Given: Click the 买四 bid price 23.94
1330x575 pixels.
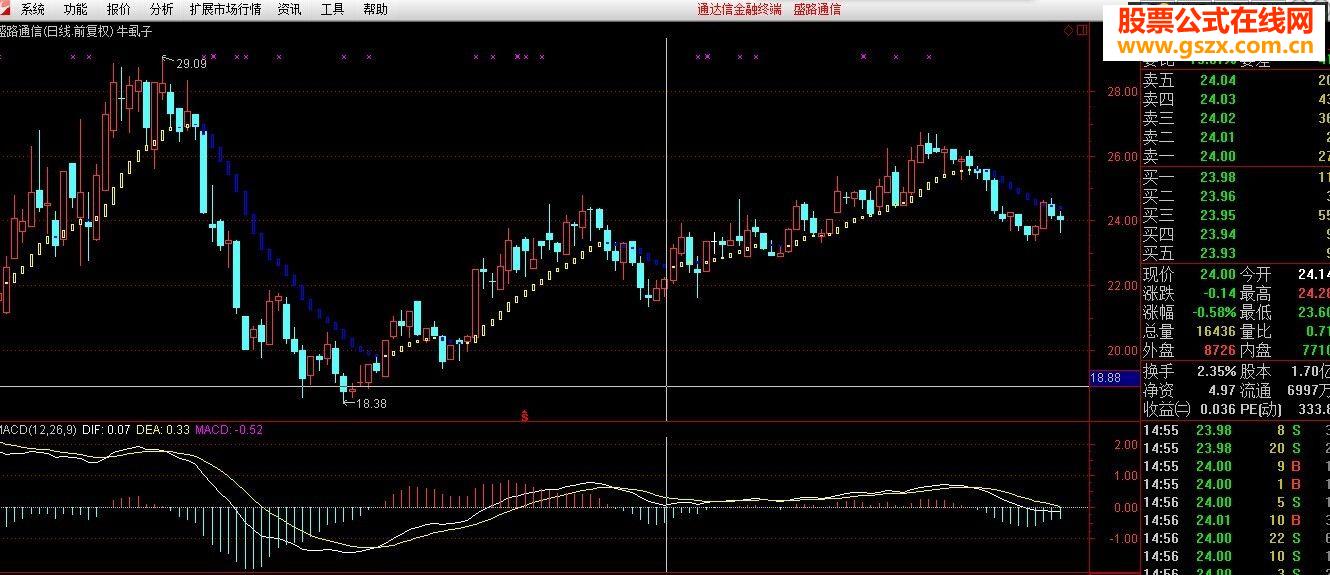Looking at the screenshot, I should click(1218, 234).
